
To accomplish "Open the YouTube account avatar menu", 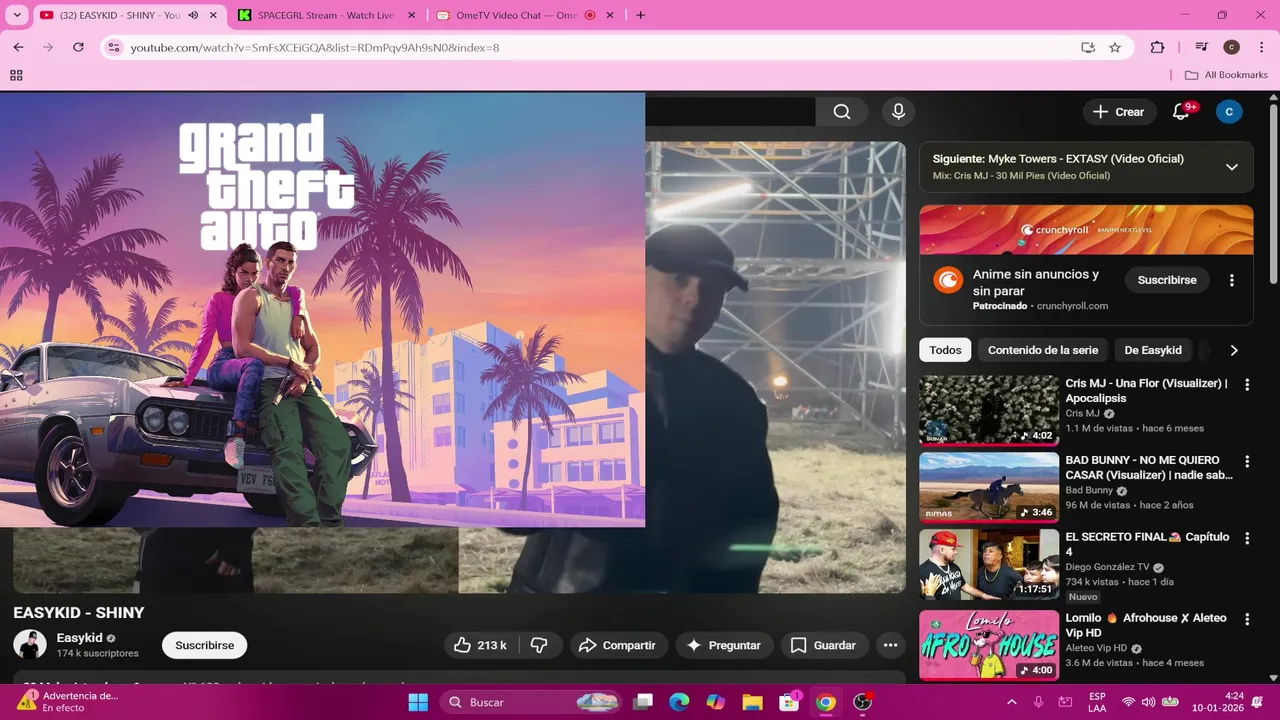I will (x=1229, y=112).
